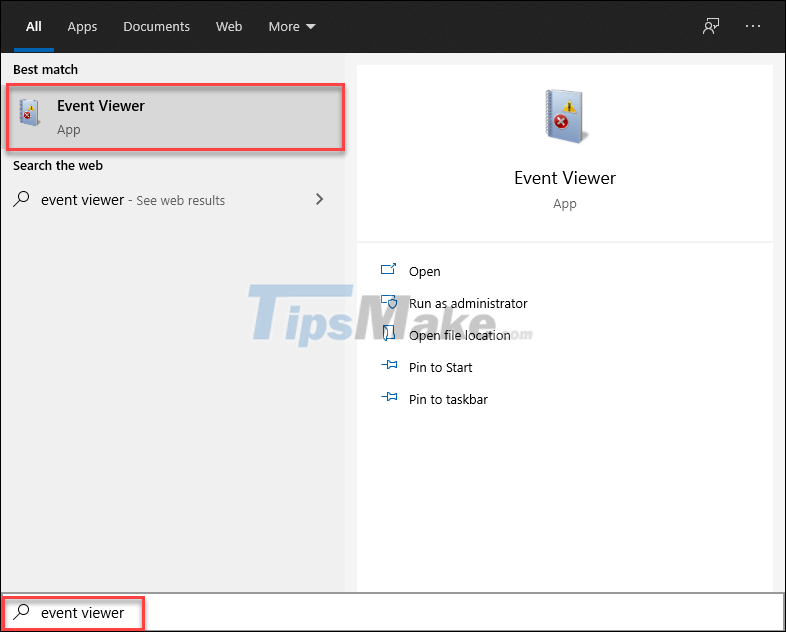Choose Pin to Start
This screenshot has height=632, width=786.
tap(440, 367)
